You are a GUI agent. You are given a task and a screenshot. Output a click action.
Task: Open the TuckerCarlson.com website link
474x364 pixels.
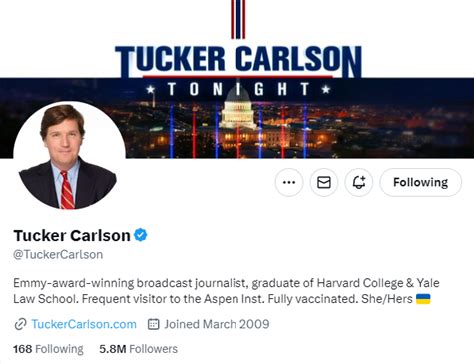click(84, 324)
